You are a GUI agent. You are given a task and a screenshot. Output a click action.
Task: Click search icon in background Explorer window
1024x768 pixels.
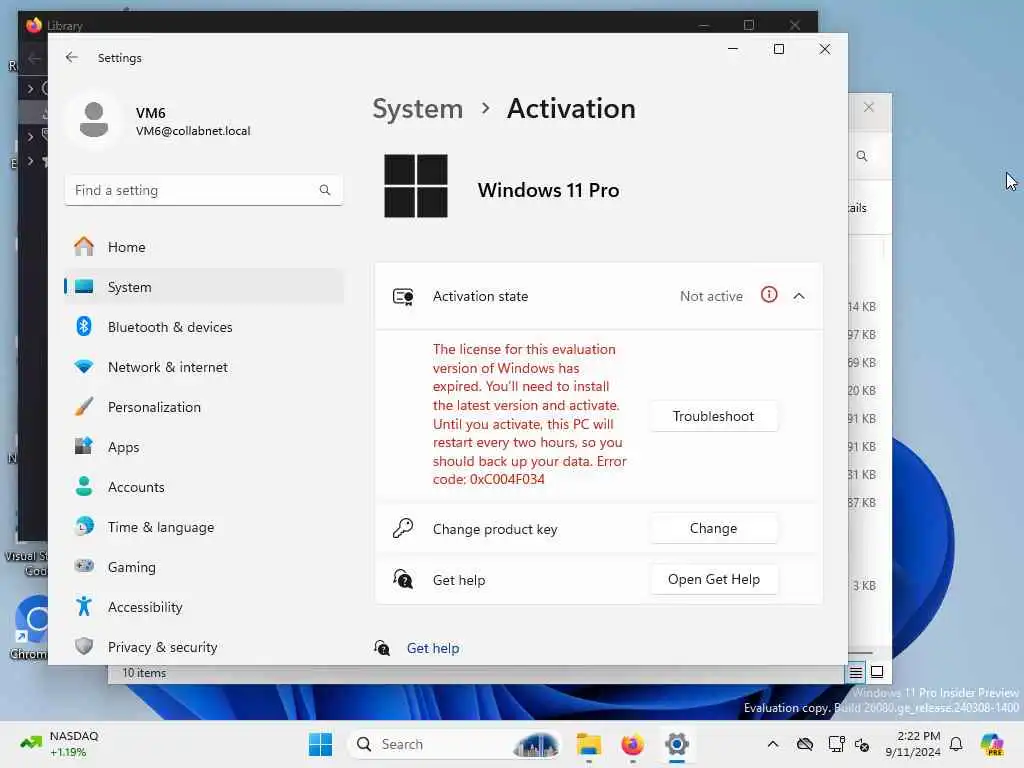click(862, 156)
